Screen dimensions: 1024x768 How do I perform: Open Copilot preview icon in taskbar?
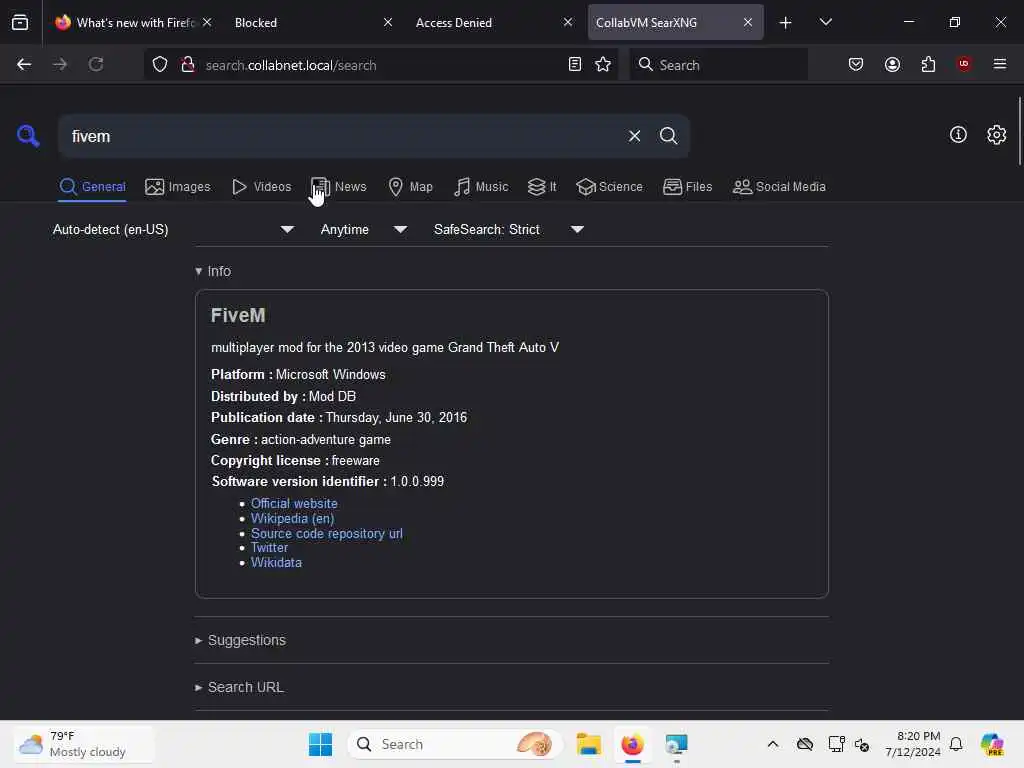992,744
